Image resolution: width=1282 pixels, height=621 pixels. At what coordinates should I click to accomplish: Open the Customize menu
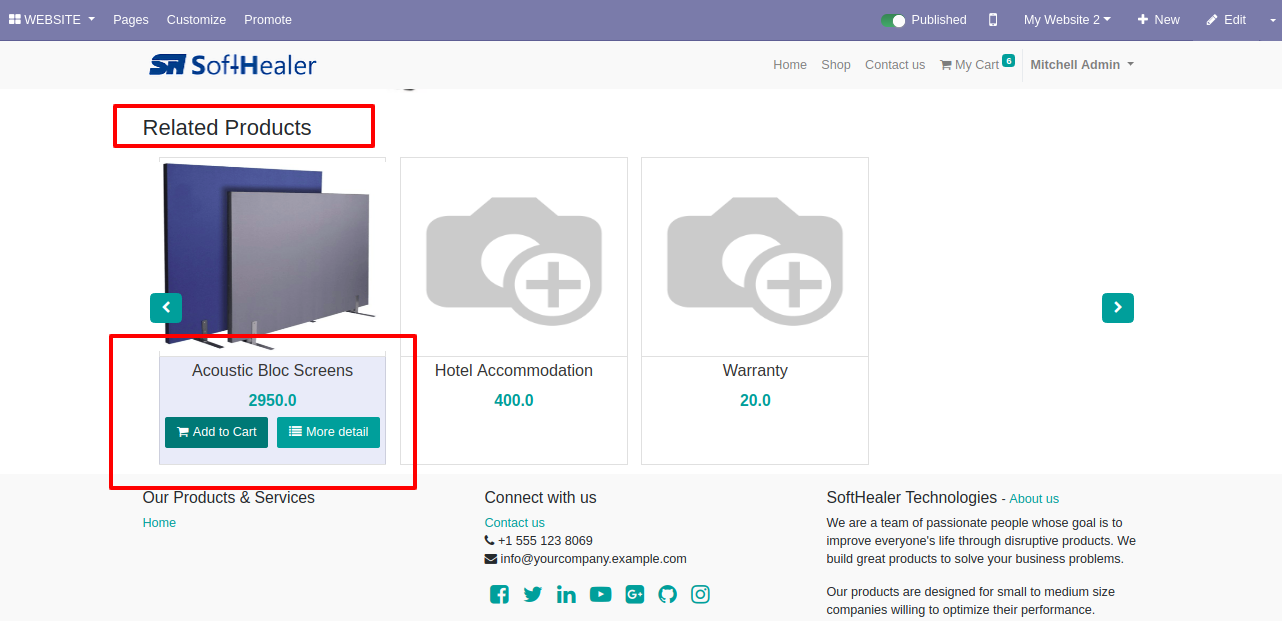click(196, 20)
